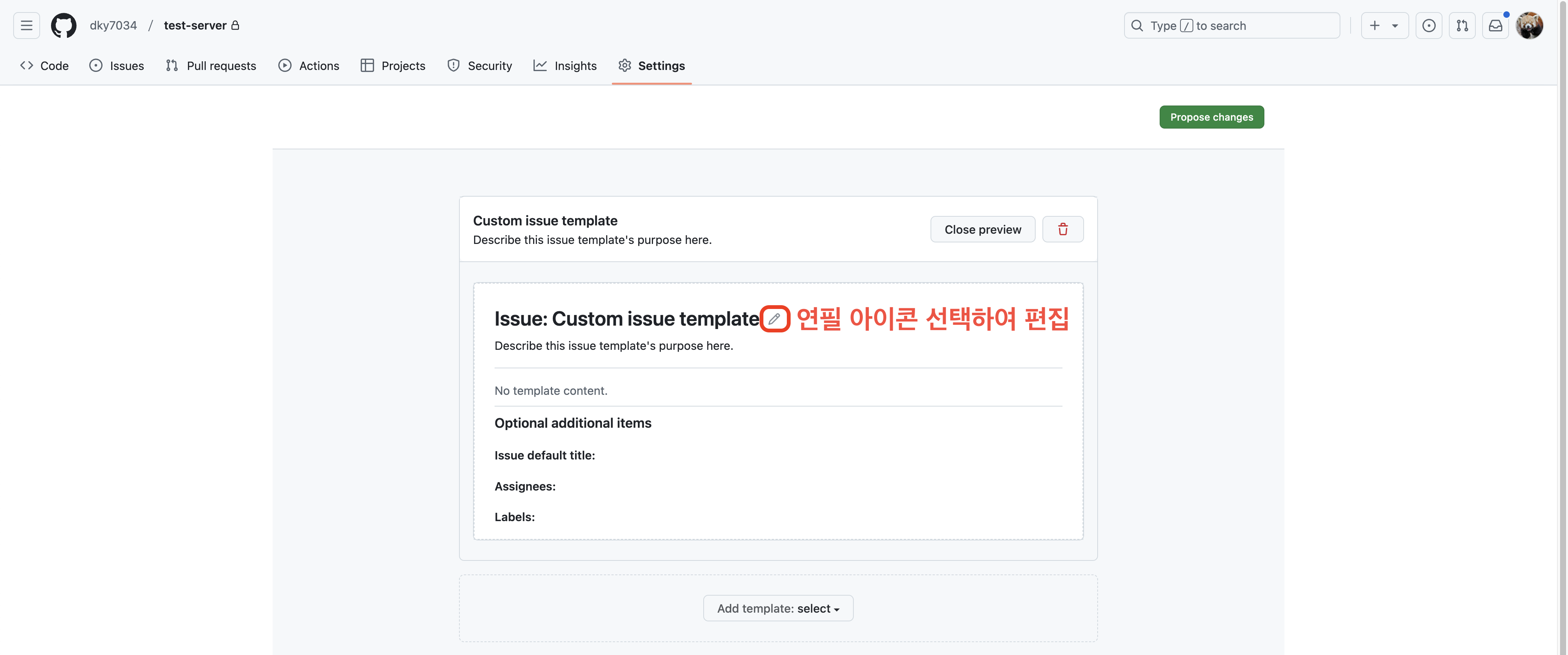
Task: Click the pencil icon to edit template
Action: pos(774,318)
